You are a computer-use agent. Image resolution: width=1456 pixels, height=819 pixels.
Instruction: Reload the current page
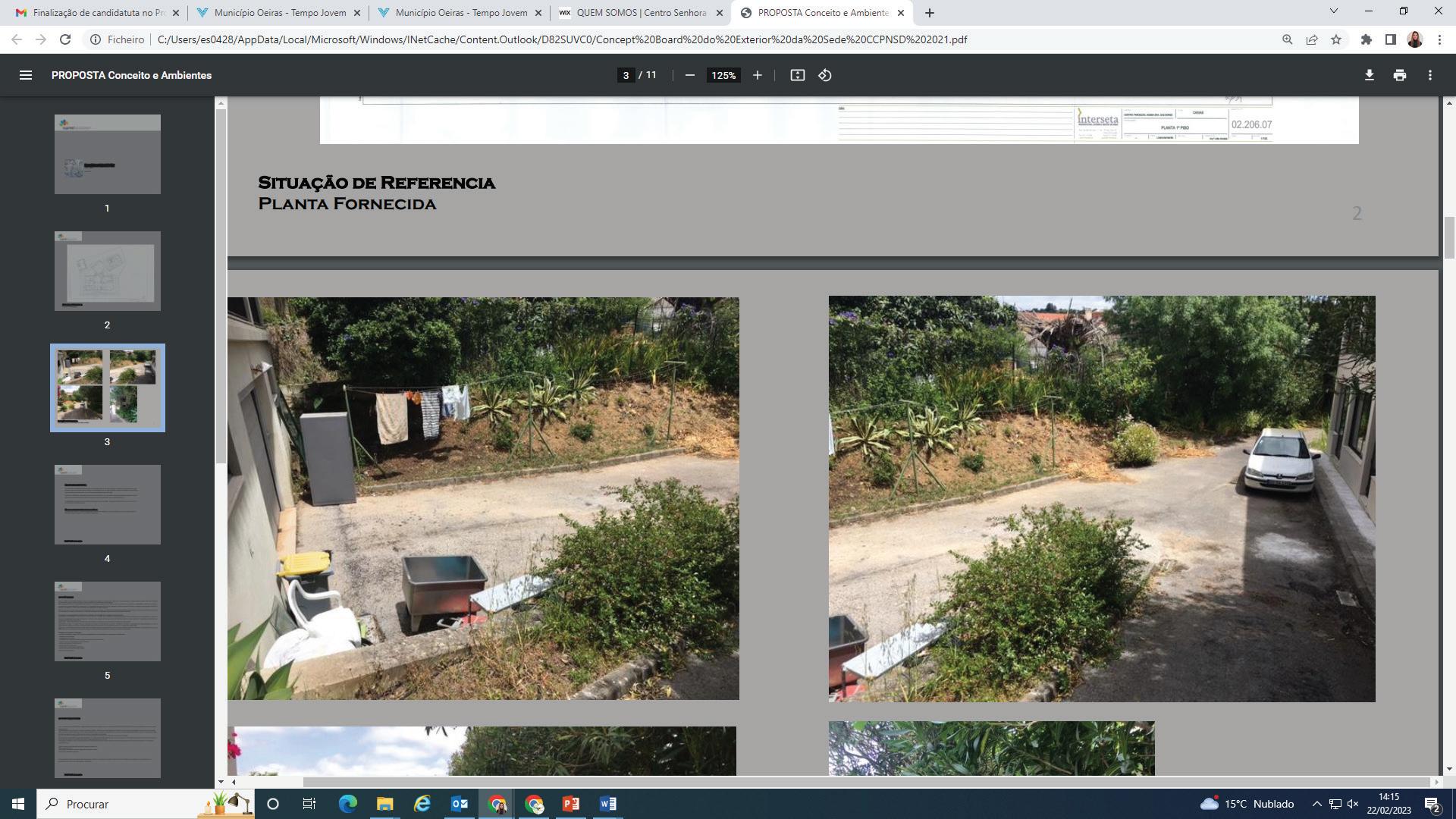[x=65, y=39]
